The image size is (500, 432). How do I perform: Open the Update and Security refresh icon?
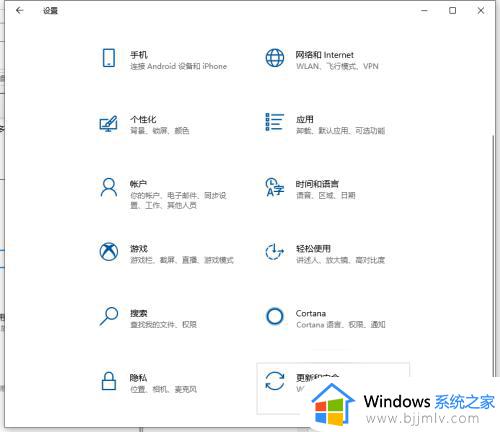click(x=275, y=381)
